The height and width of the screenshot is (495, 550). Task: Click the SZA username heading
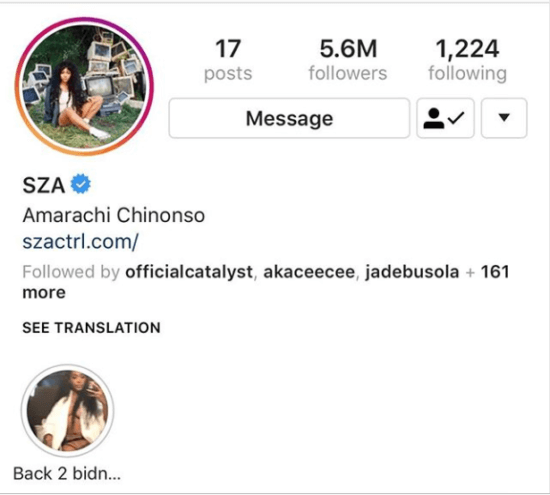(44, 185)
